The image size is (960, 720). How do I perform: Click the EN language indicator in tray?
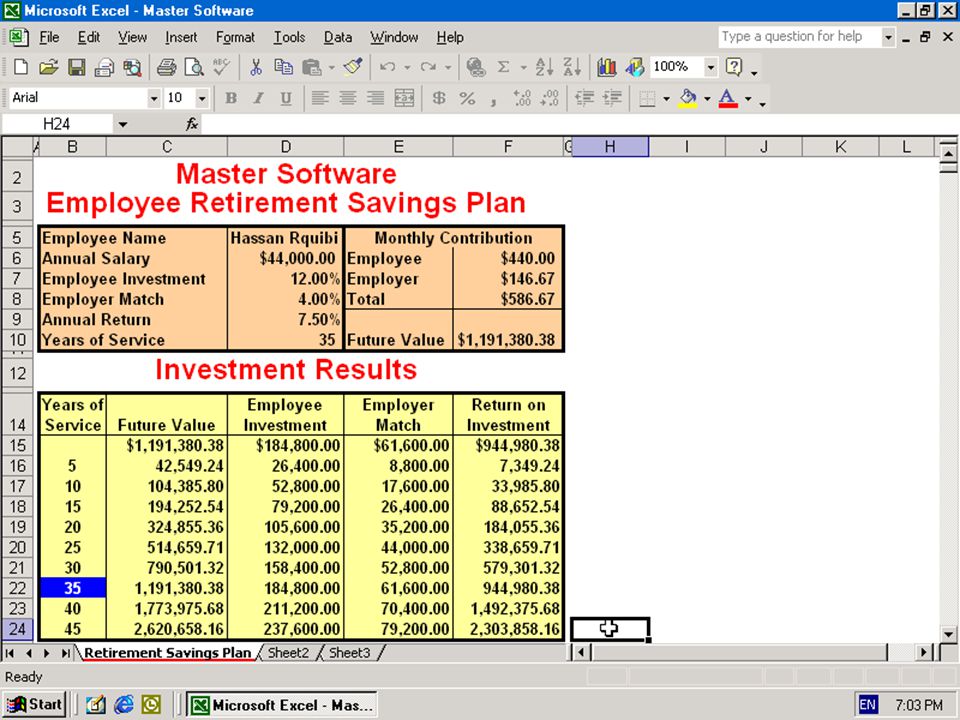tap(868, 705)
